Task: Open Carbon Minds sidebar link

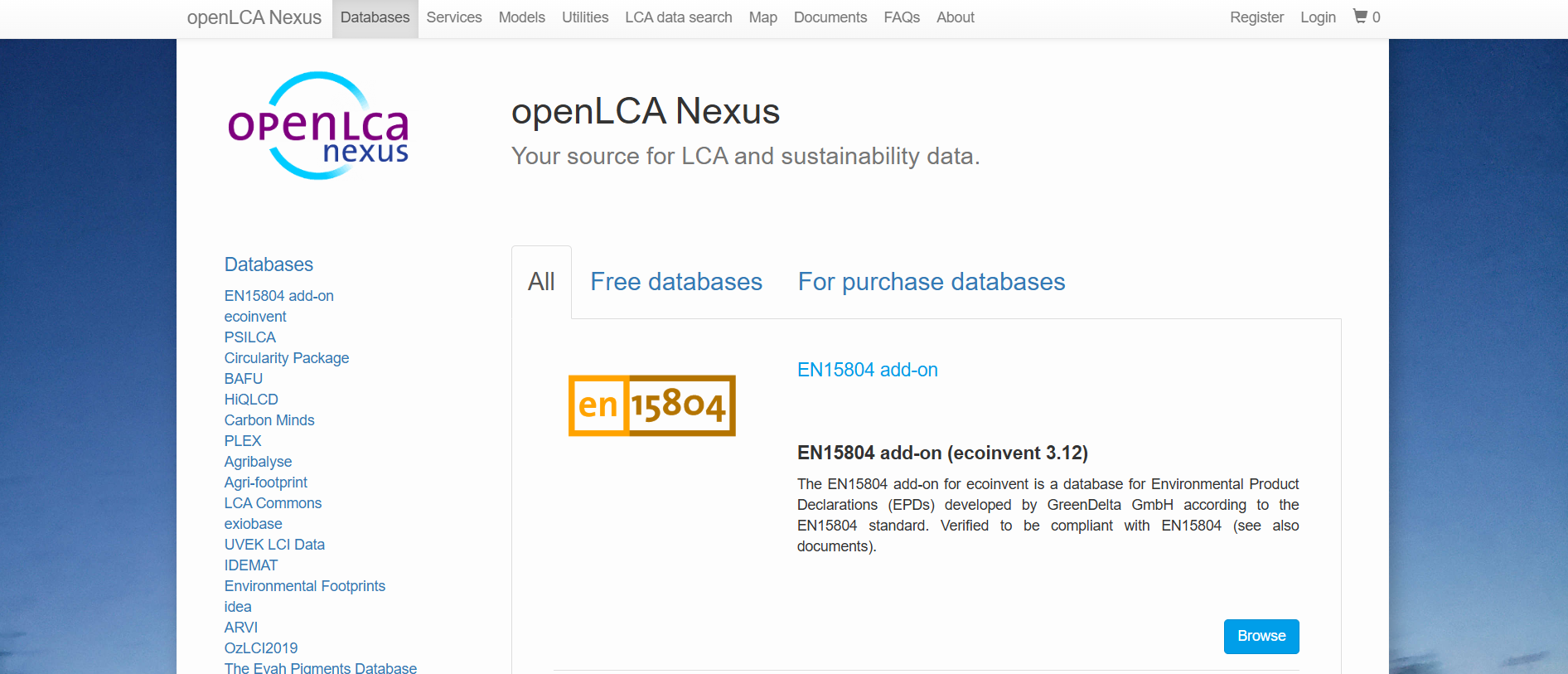Action: pyautogui.click(x=269, y=420)
